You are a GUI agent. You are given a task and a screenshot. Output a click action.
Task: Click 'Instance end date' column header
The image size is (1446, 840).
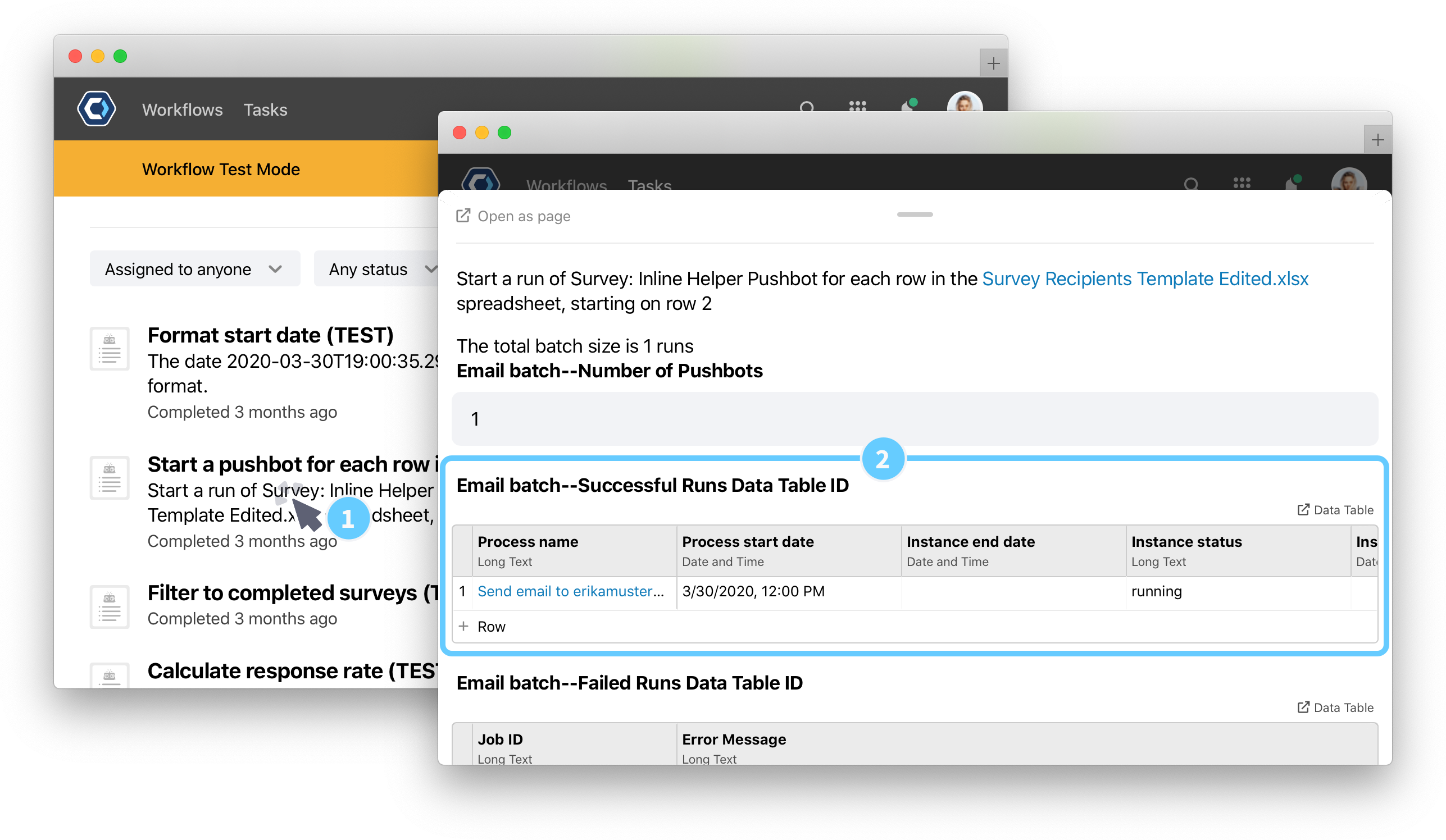click(1013, 550)
